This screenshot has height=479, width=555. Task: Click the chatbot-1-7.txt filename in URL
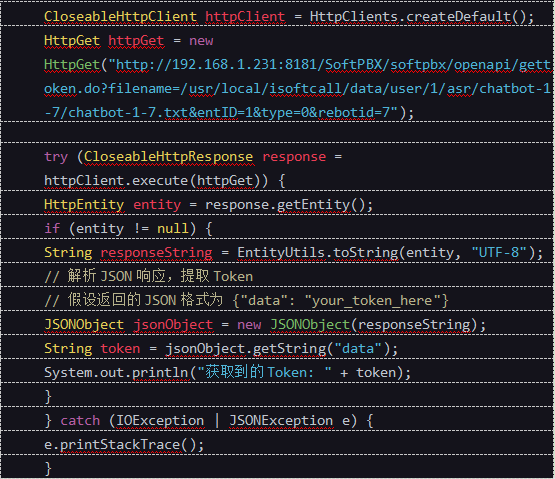pyautogui.click(x=128, y=113)
